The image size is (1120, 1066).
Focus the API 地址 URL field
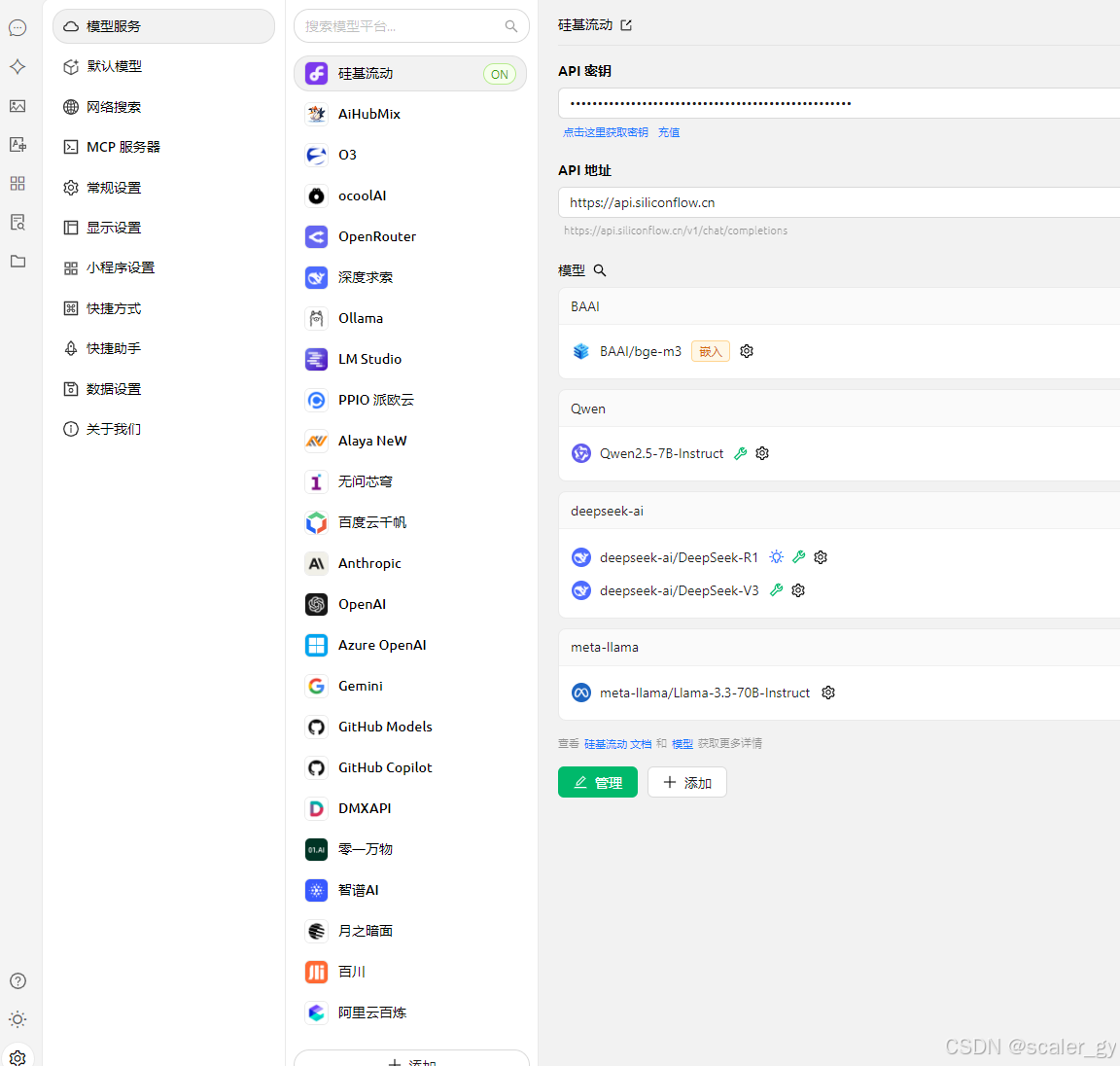pos(839,203)
